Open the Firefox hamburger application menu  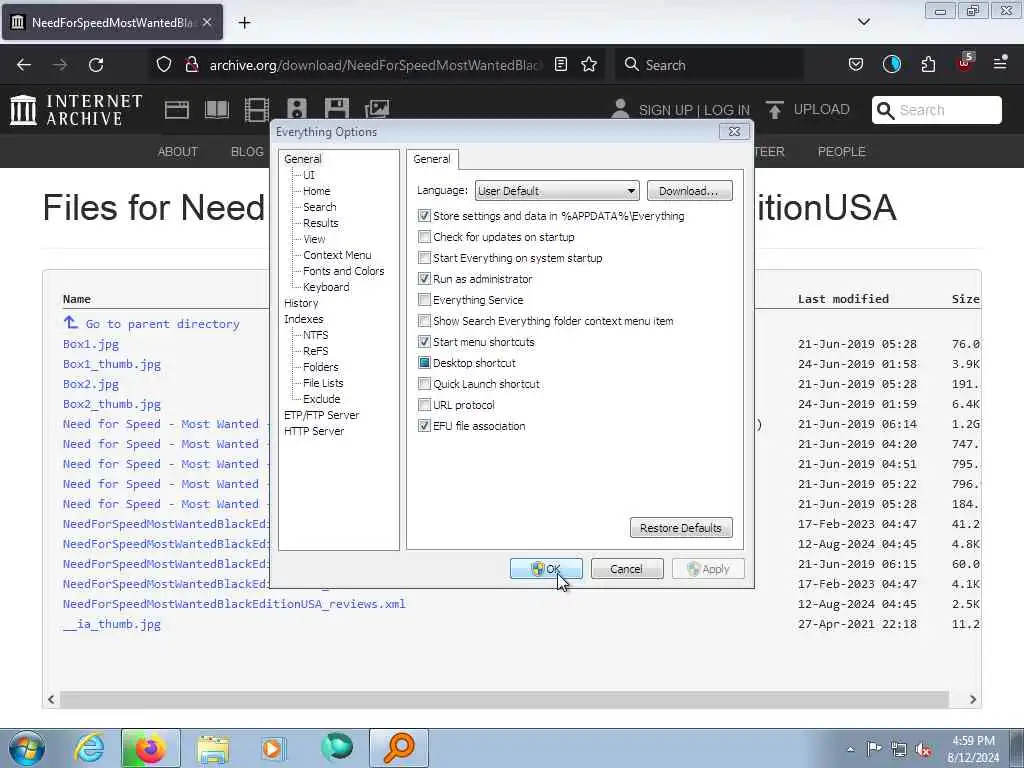point(1000,63)
